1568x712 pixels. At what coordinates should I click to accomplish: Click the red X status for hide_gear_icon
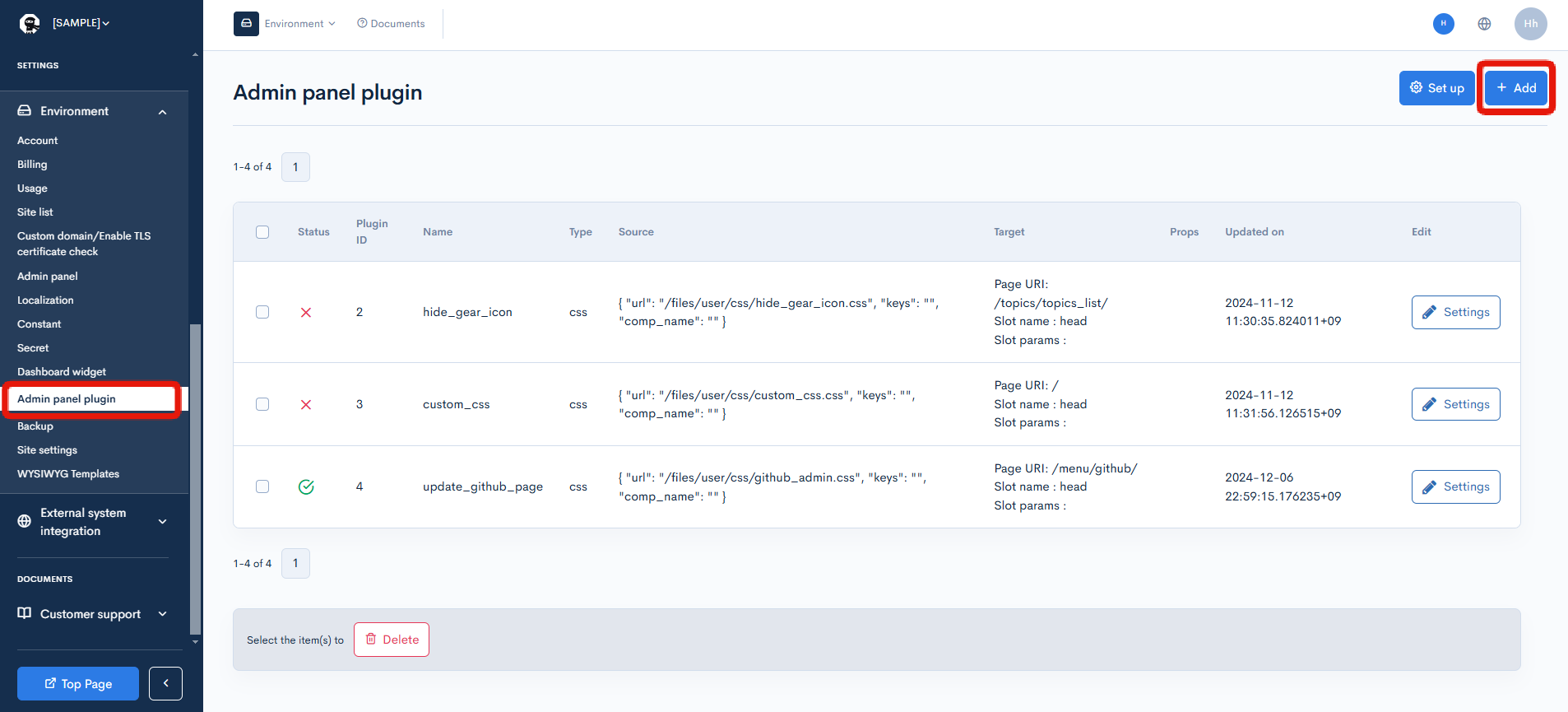(306, 313)
